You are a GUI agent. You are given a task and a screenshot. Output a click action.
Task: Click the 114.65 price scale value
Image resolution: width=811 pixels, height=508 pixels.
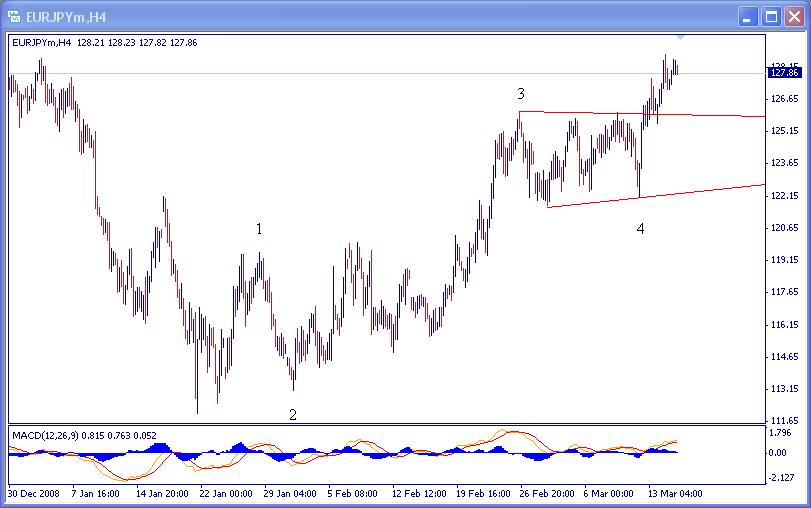tap(784, 357)
